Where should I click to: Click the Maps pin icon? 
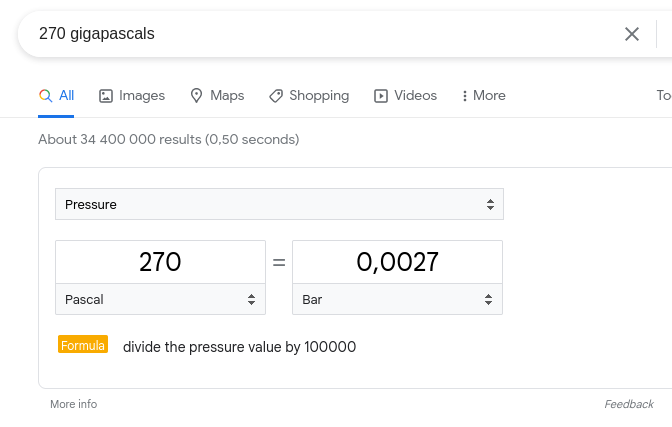(196, 96)
